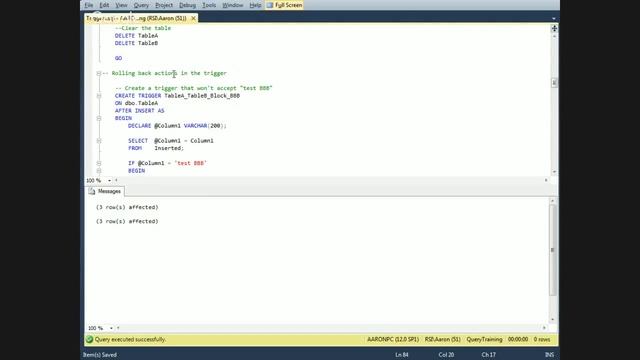The height and width of the screenshot is (360, 640).
Task: Open the Debug menu
Action: [187, 5]
